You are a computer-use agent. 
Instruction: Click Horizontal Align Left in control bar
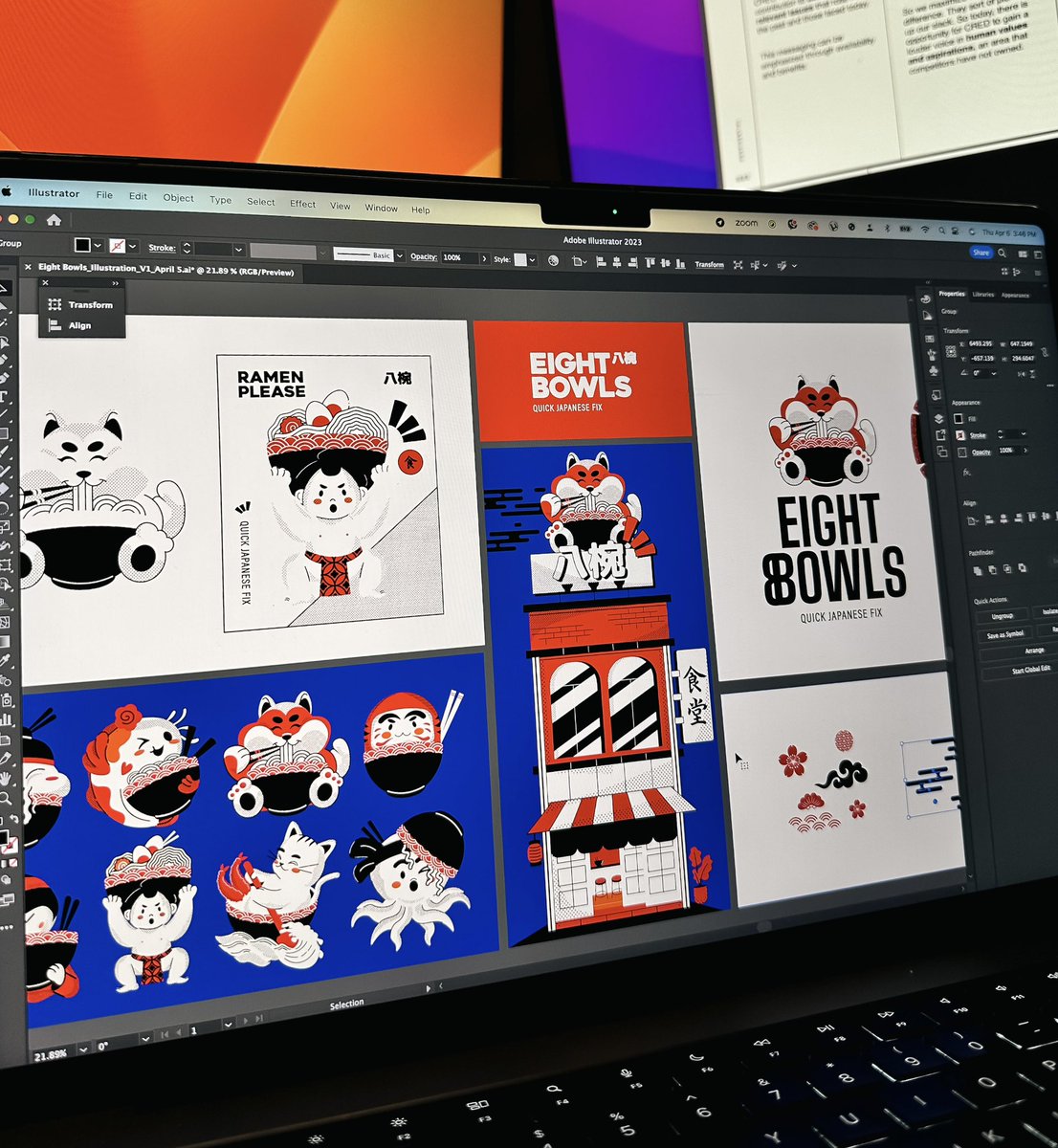[x=601, y=262]
